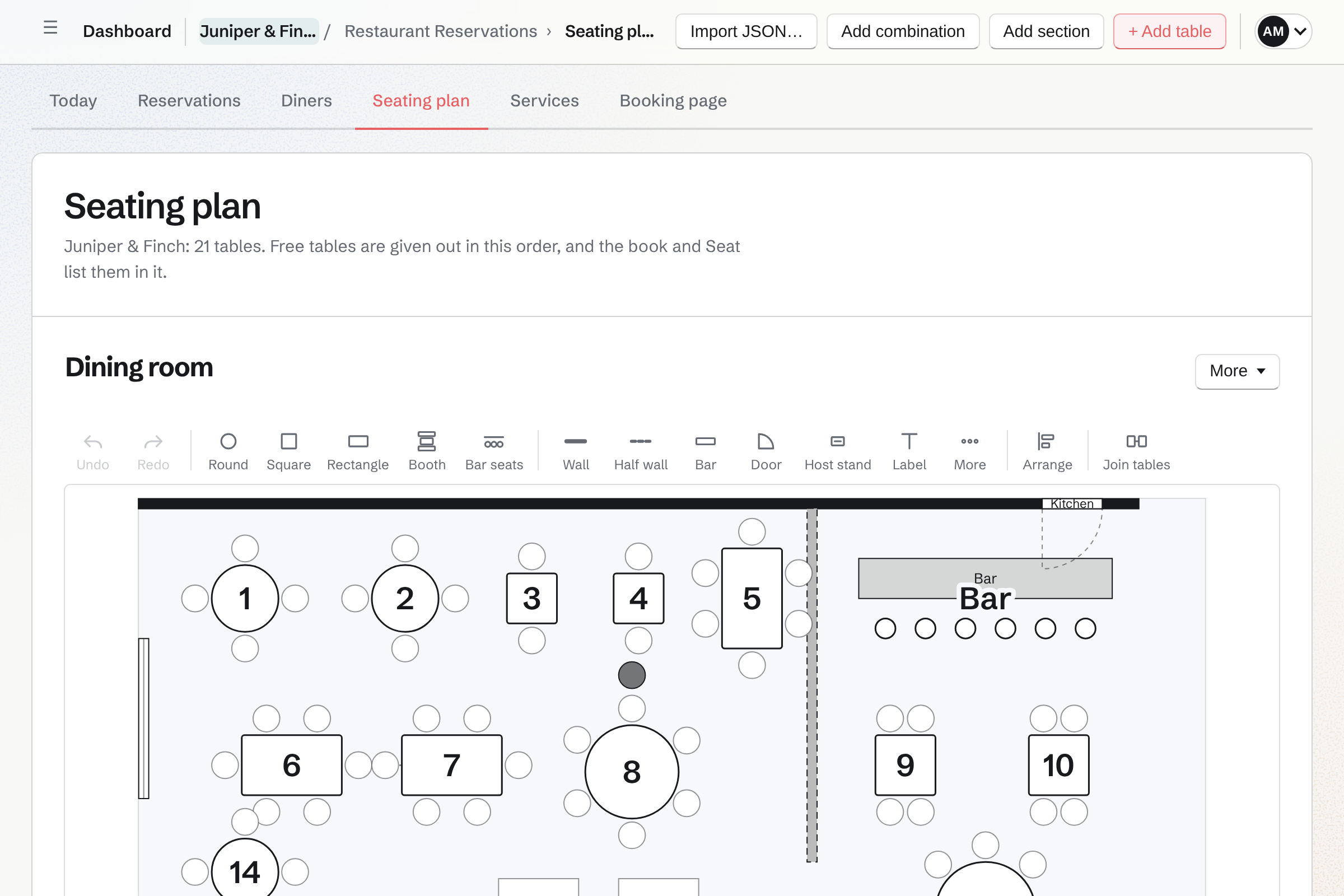This screenshot has width=1344, height=896.
Task: Click the Import JSON… button
Action: [x=746, y=31]
